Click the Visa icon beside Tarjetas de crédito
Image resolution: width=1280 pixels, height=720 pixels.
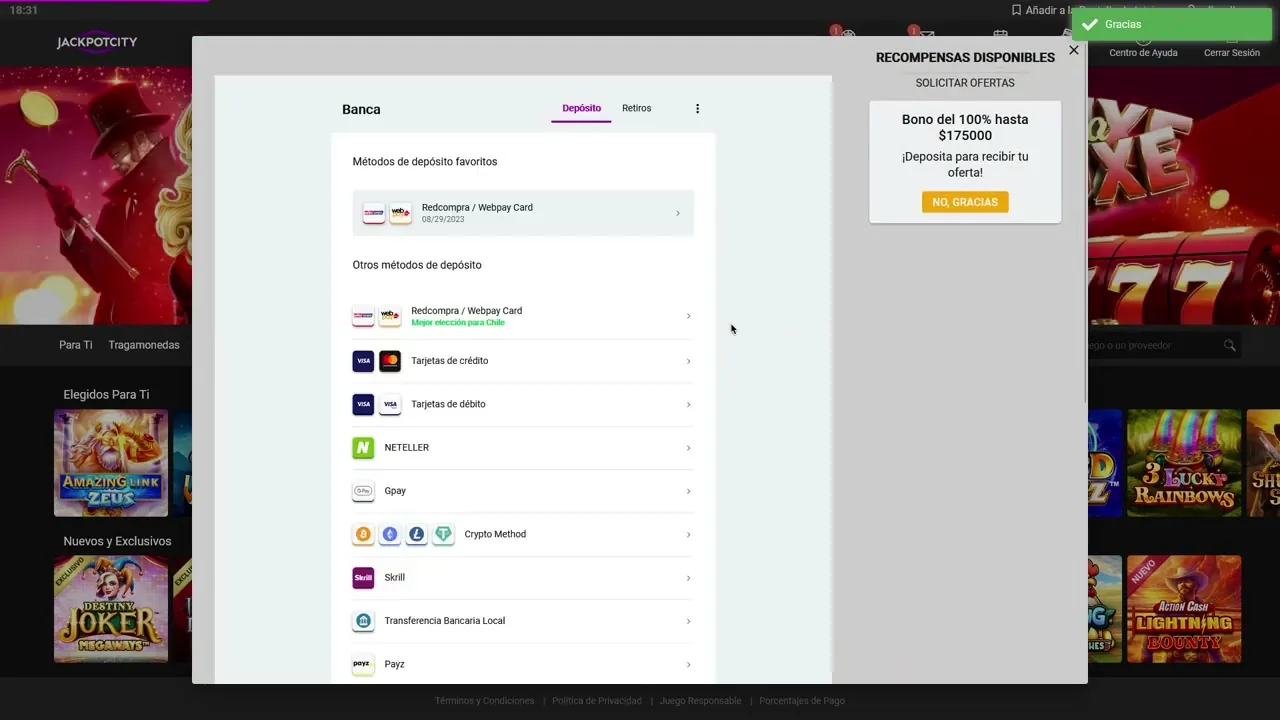(x=363, y=361)
